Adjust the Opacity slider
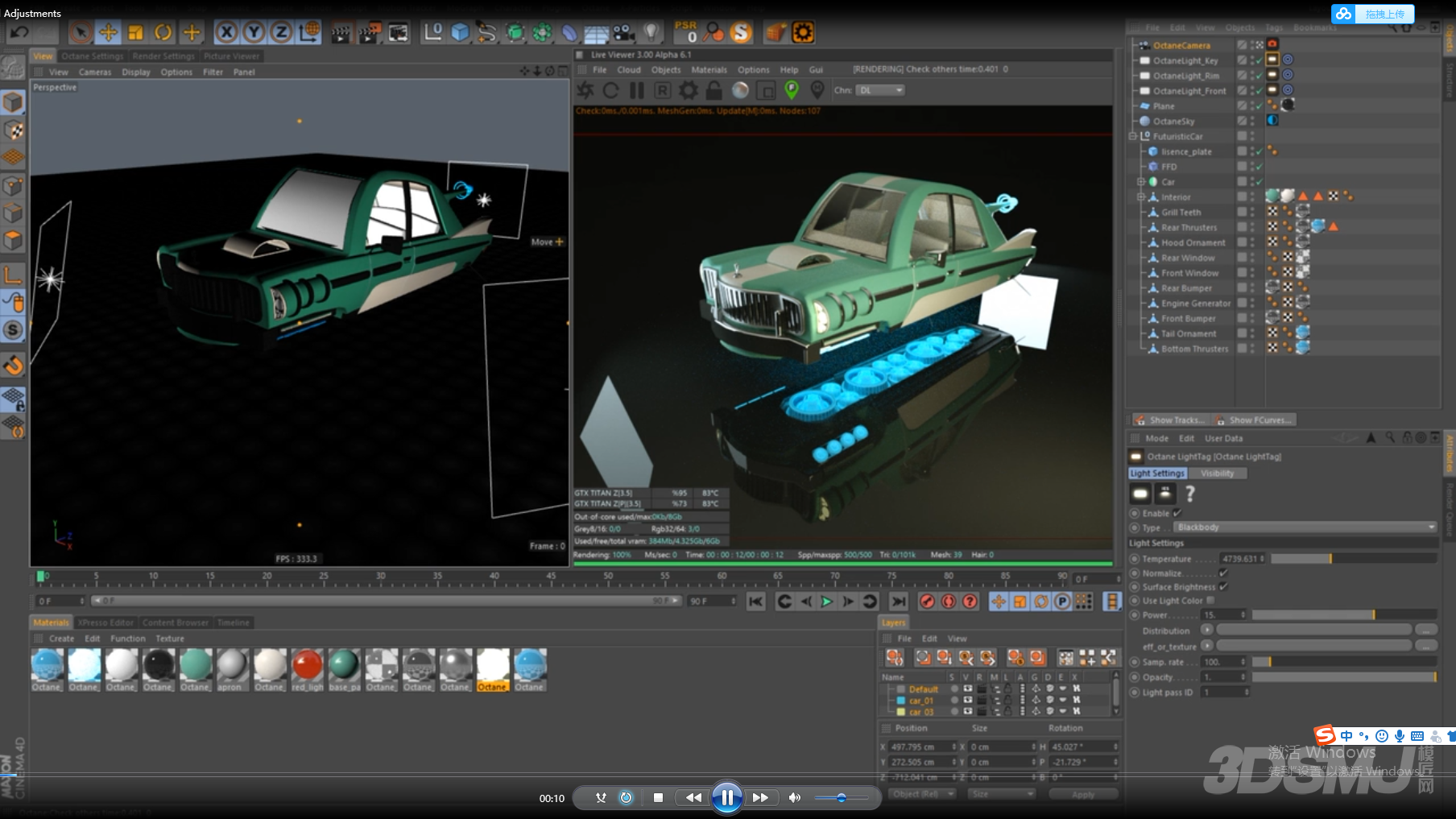Image resolution: width=1456 pixels, height=819 pixels. click(x=1344, y=677)
